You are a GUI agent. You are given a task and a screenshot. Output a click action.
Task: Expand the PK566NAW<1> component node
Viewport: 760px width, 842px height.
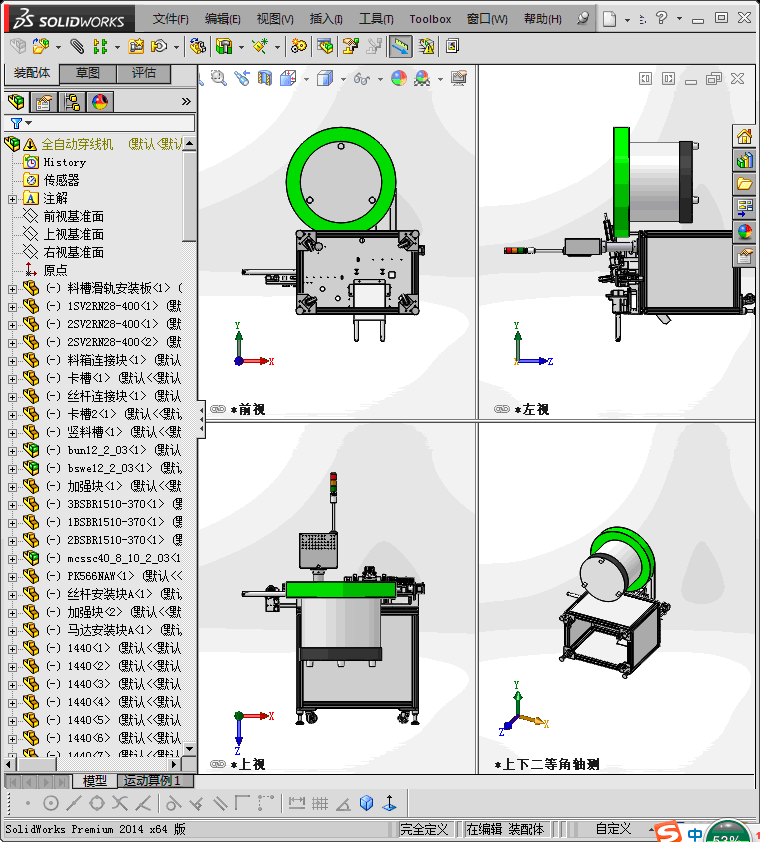tap(12, 577)
